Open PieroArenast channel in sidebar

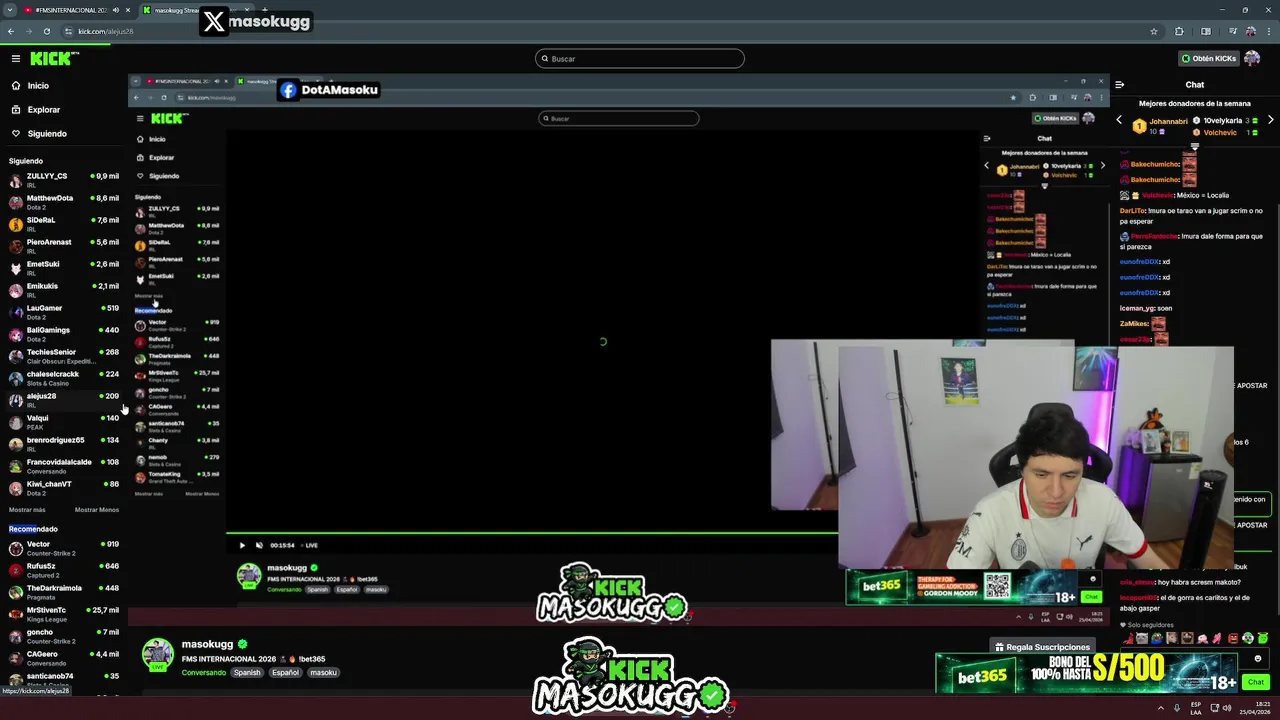point(64,246)
